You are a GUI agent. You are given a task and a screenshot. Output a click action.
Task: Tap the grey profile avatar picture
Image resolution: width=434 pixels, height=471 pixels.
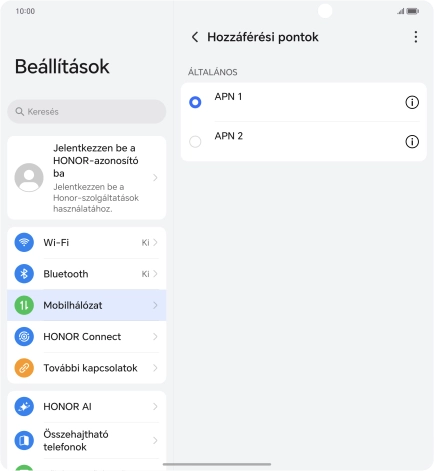click(29, 177)
